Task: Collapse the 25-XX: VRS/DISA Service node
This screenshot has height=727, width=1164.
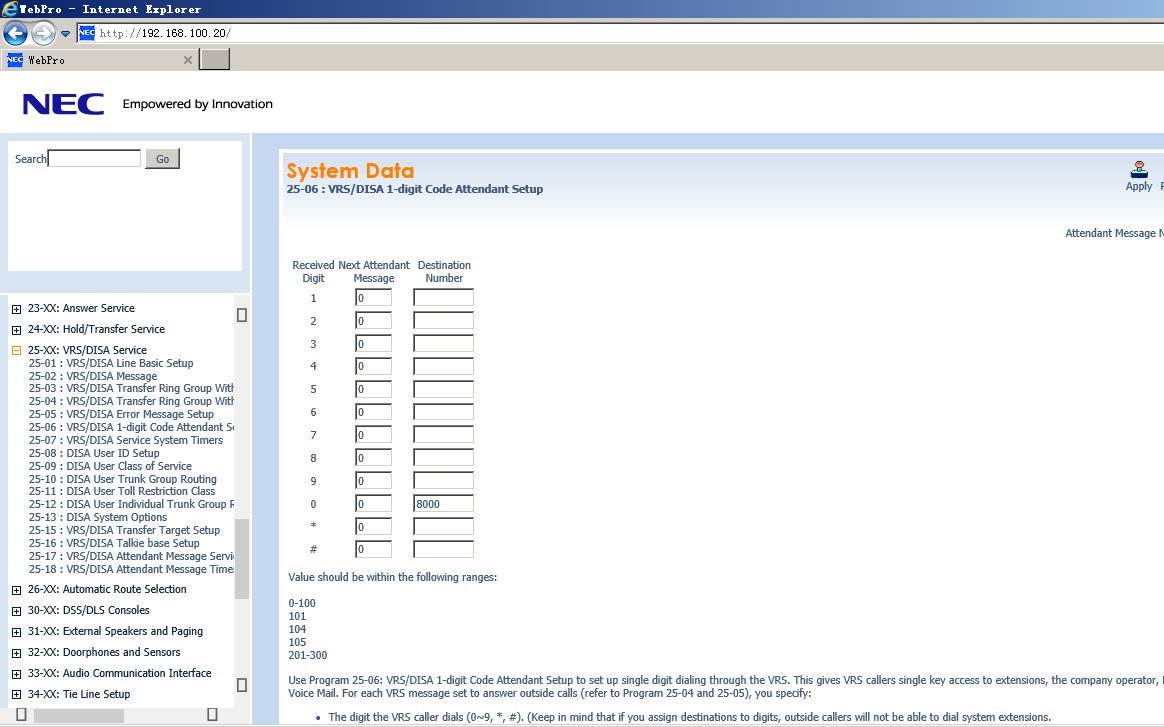Action: click(x=16, y=351)
